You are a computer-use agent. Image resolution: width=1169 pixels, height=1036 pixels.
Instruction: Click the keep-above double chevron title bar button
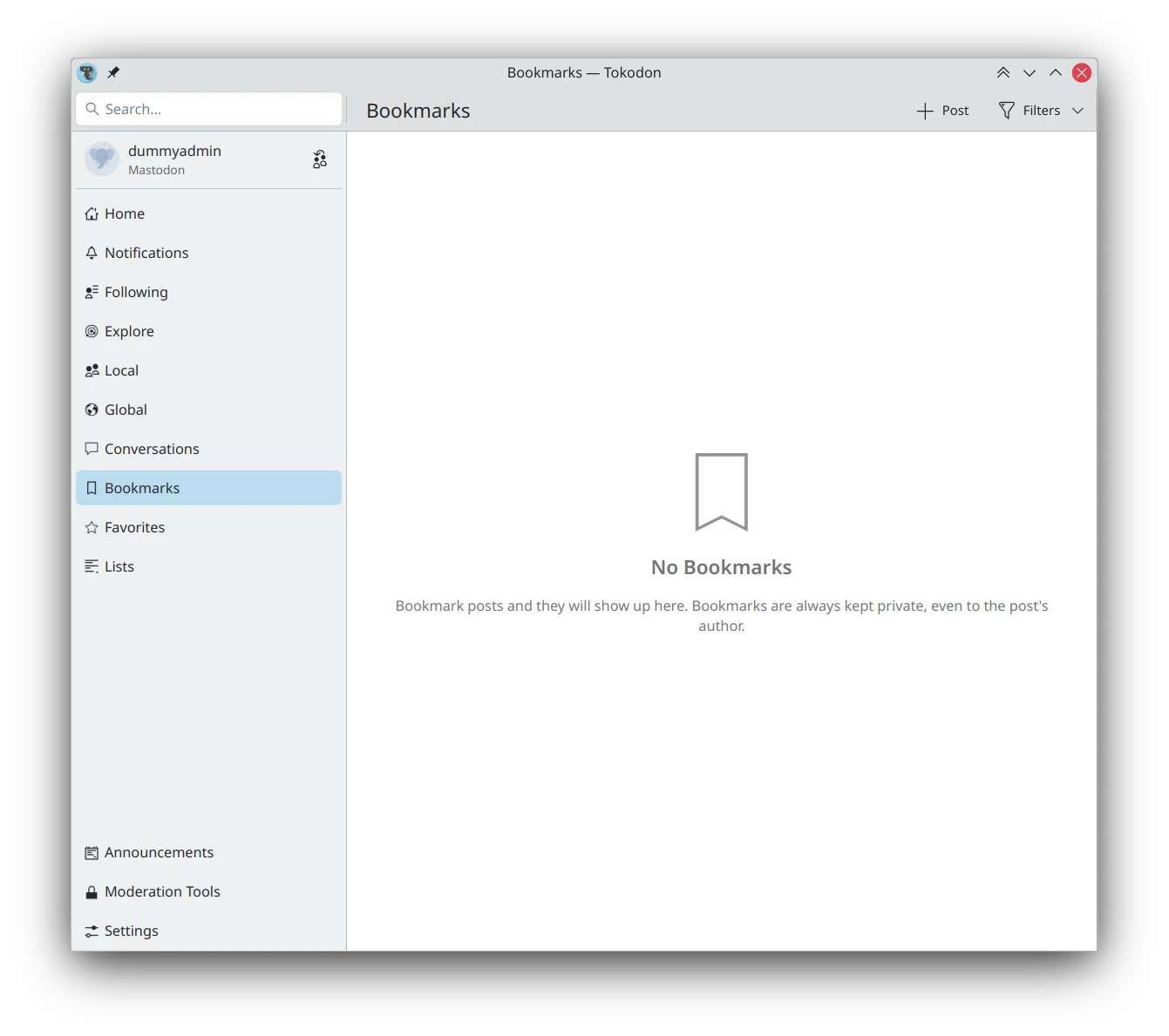click(1003, 73)
